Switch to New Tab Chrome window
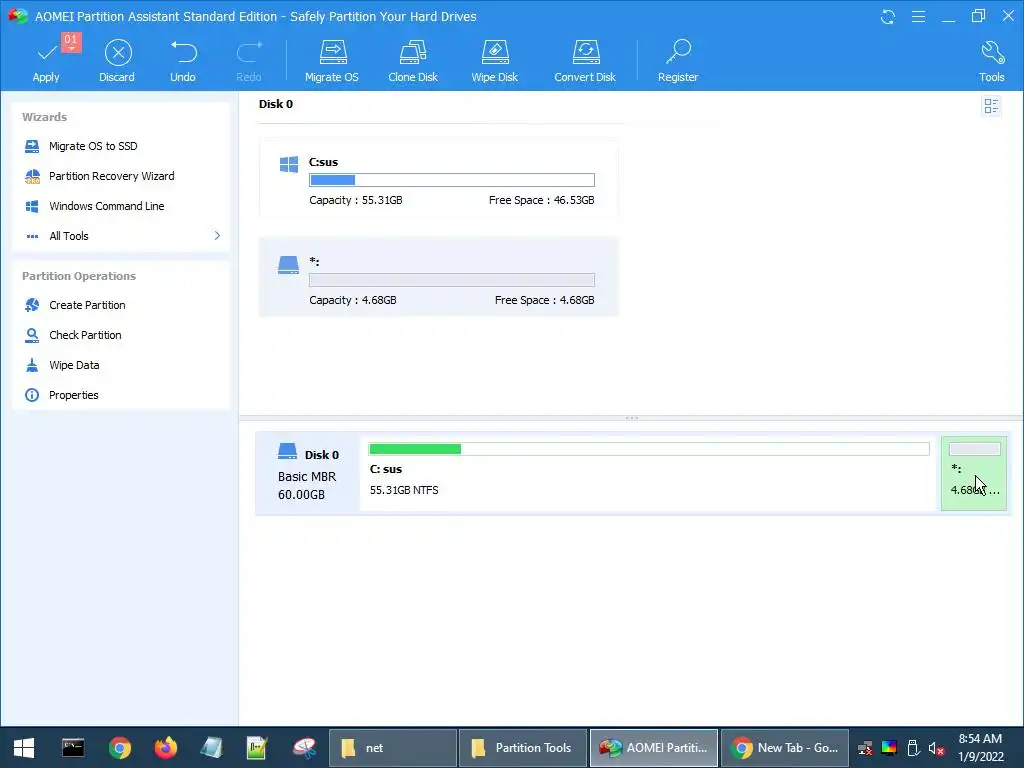Screen dimensions: 1024x768 tap(785, 748)
